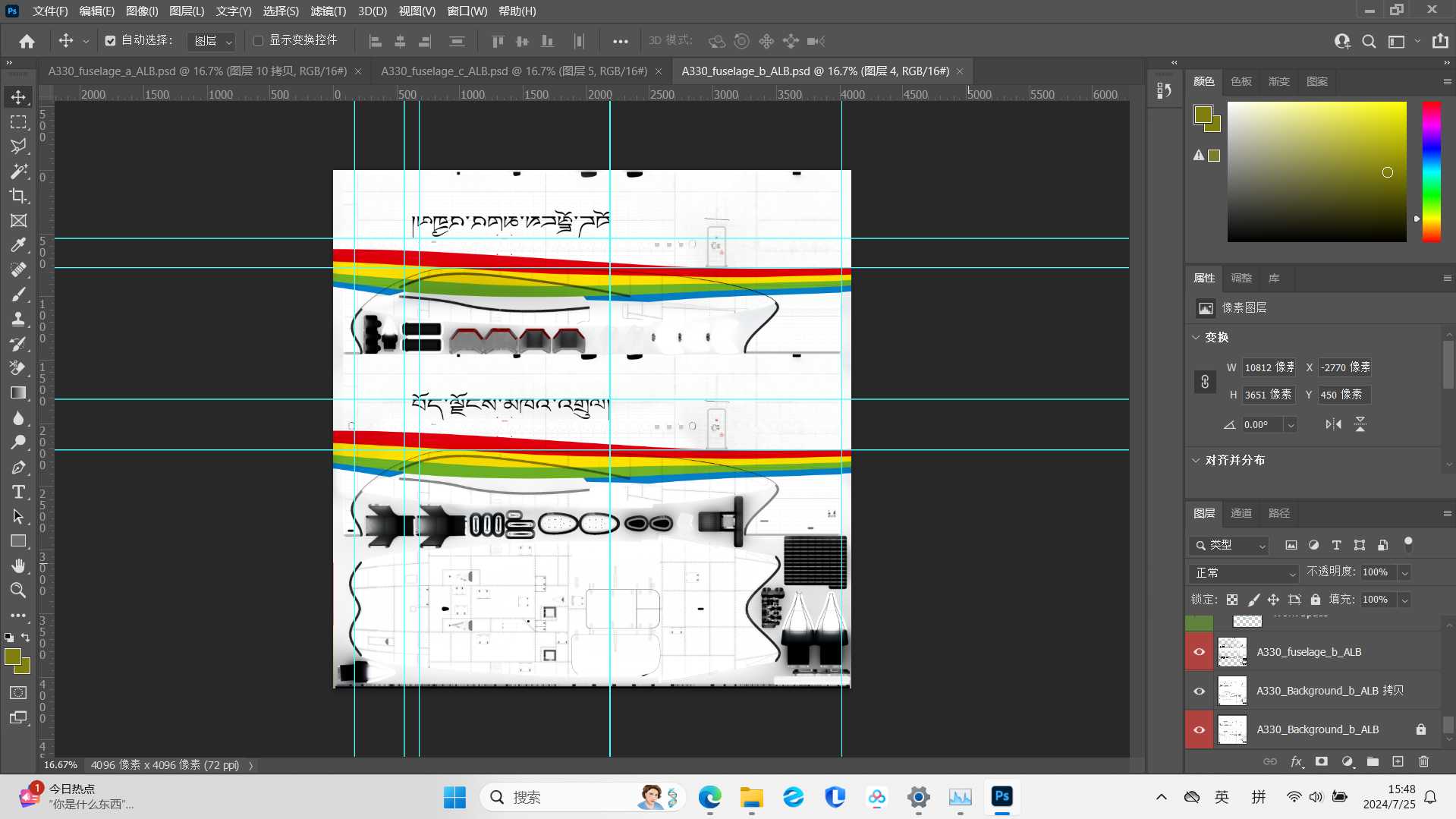This screenshot has height=819, width=1456.
Task: Open the Filter menu
Action: pyautogui.click(x=328, y=11)
